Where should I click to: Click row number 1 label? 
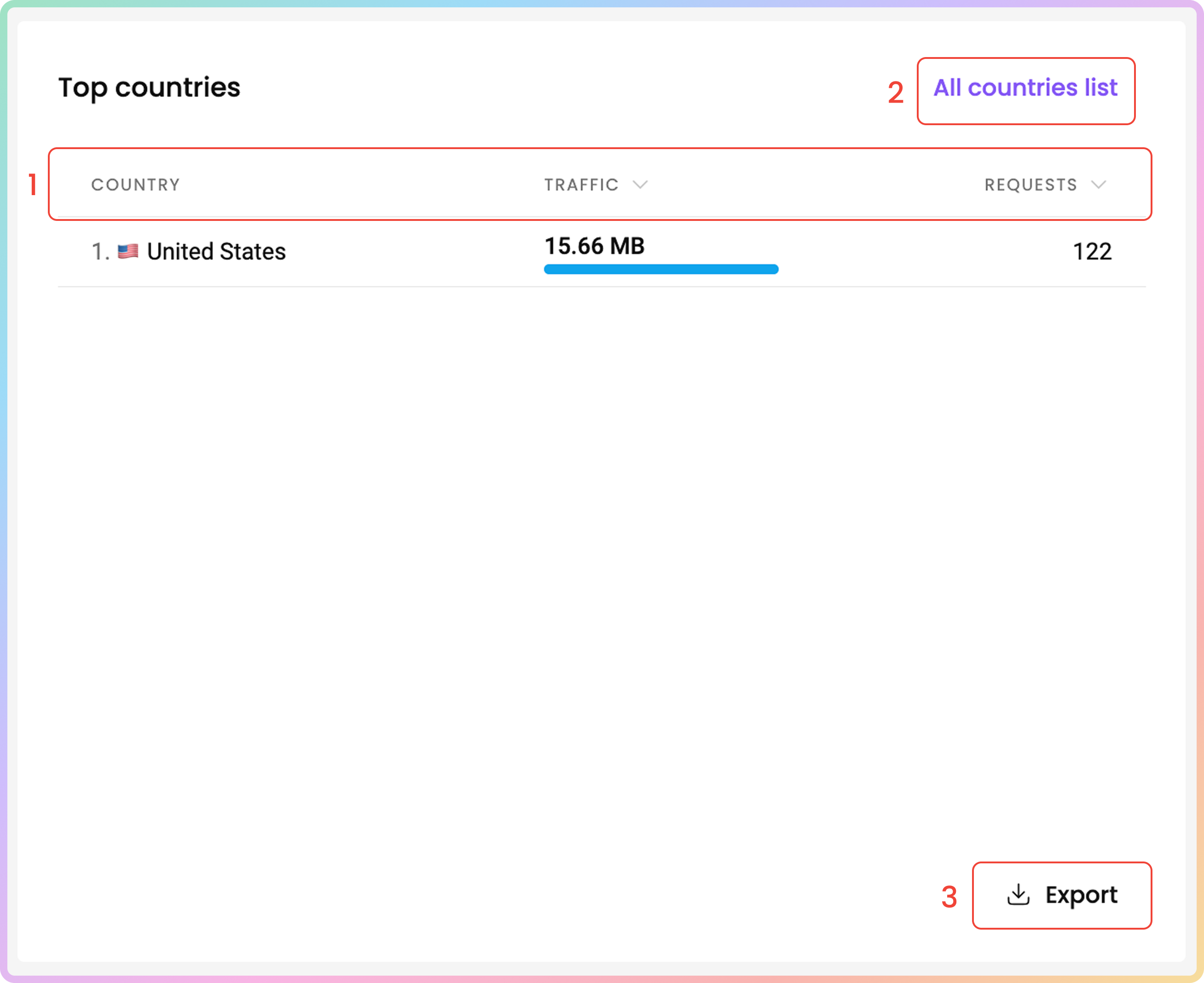pos(100,251)
